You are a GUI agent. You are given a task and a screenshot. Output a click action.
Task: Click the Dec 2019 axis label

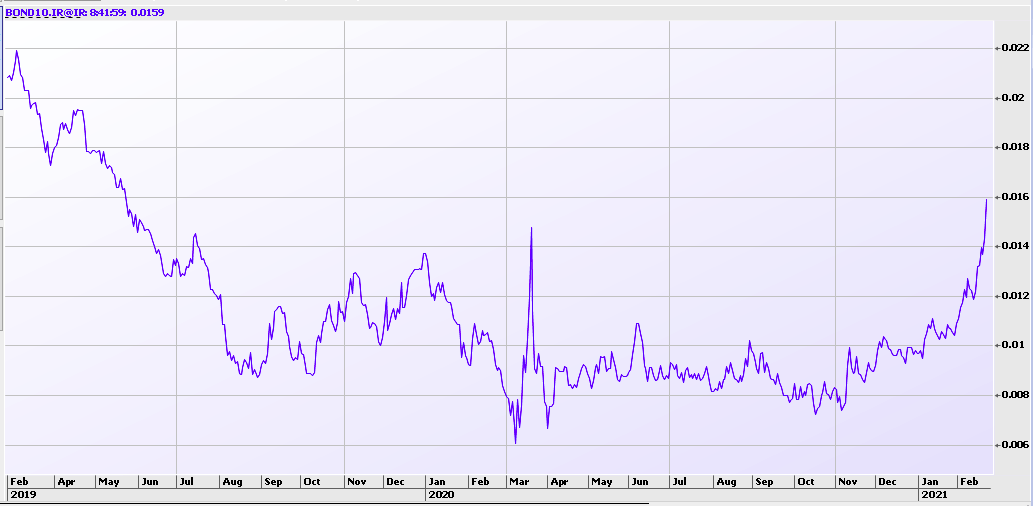[395, 482]
